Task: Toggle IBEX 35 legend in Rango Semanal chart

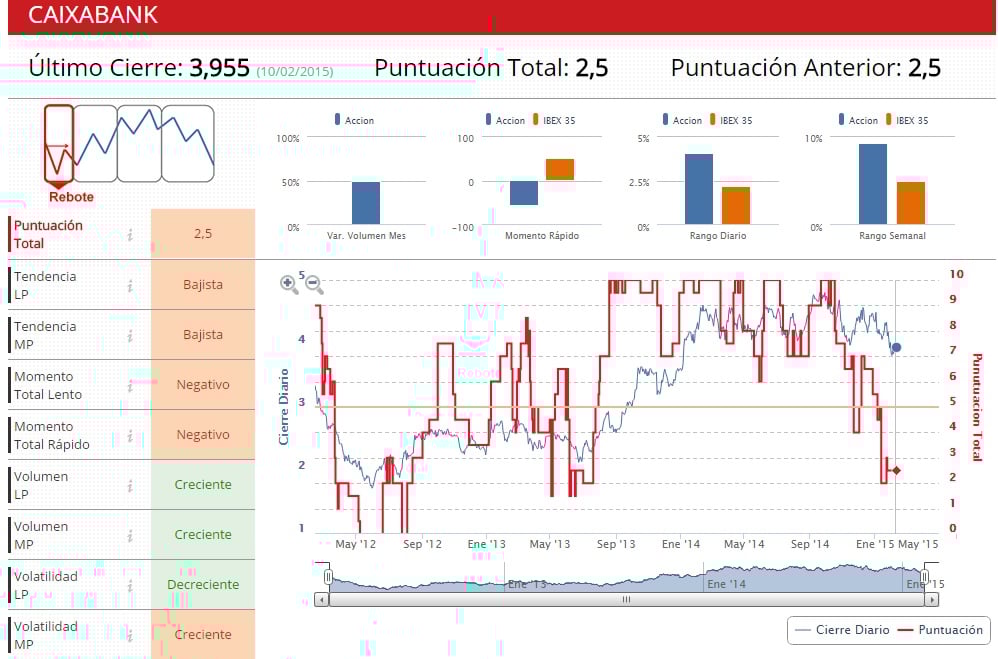Action: (907, 120)
